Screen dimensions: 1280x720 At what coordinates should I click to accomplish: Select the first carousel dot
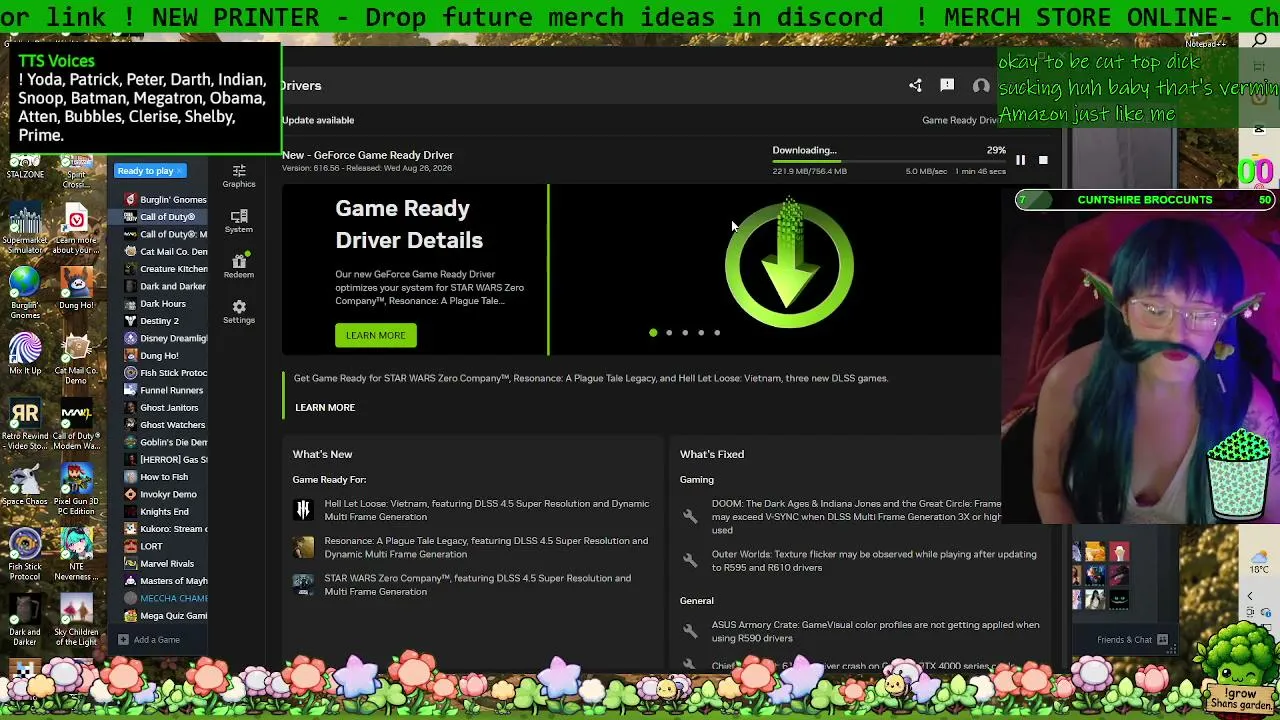point(653,333)
